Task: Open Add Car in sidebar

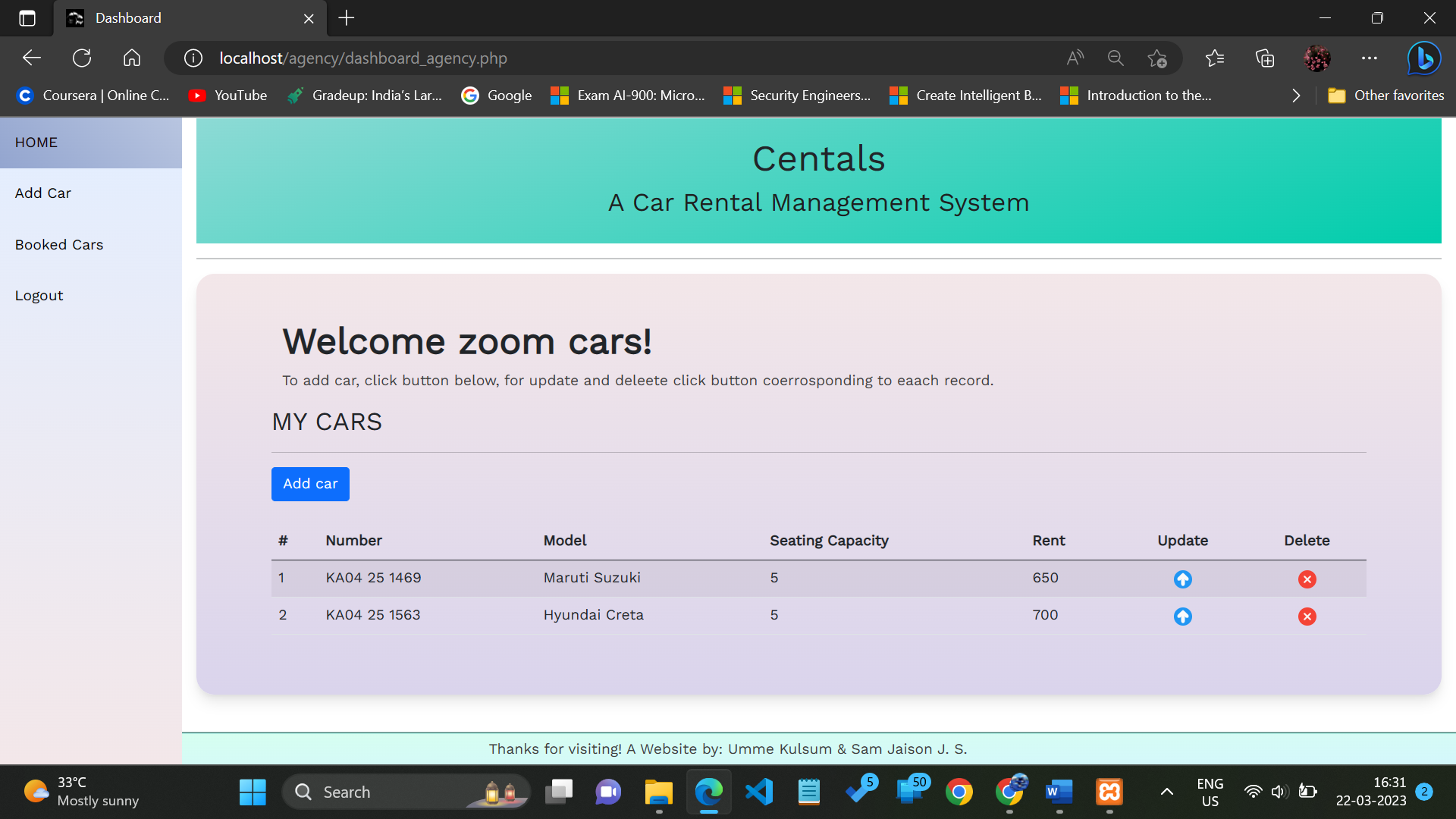Action: tap(43, 193)
